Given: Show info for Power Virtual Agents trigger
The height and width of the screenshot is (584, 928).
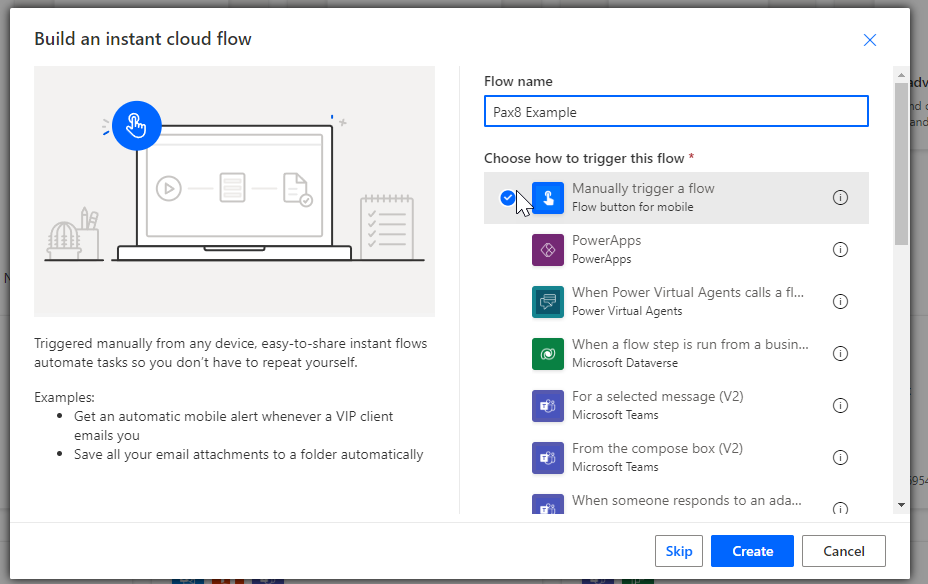Looking at the screenshot, I should point(840,302).
